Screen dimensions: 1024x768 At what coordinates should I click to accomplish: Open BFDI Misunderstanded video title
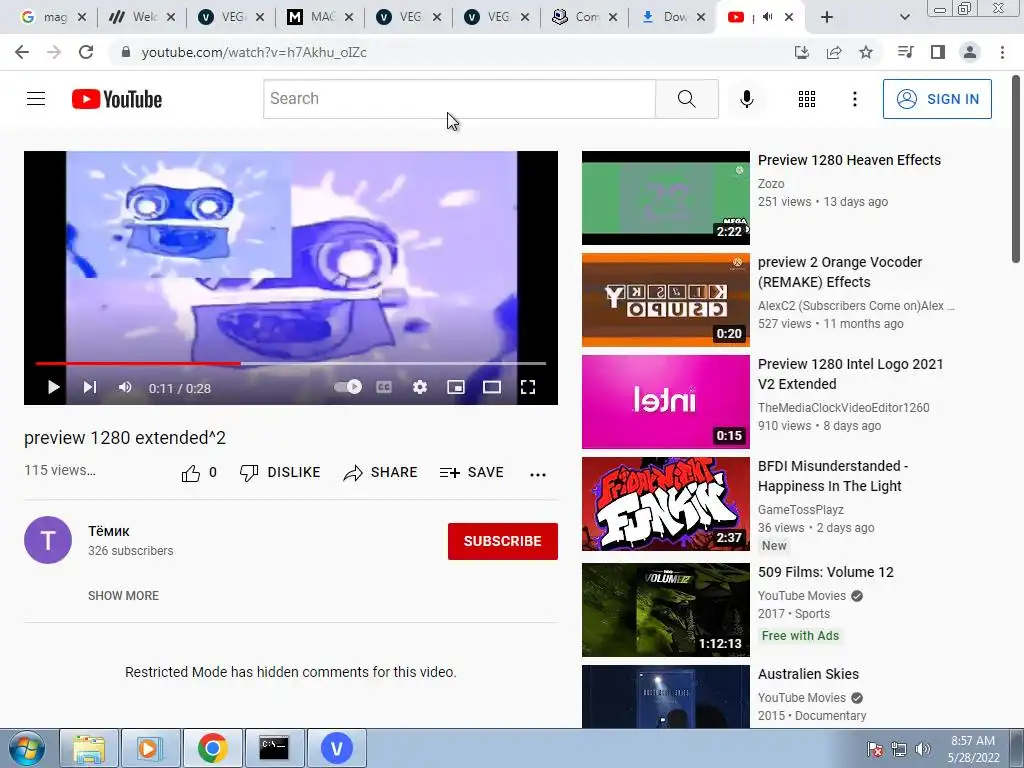click(x=833, y=475)
